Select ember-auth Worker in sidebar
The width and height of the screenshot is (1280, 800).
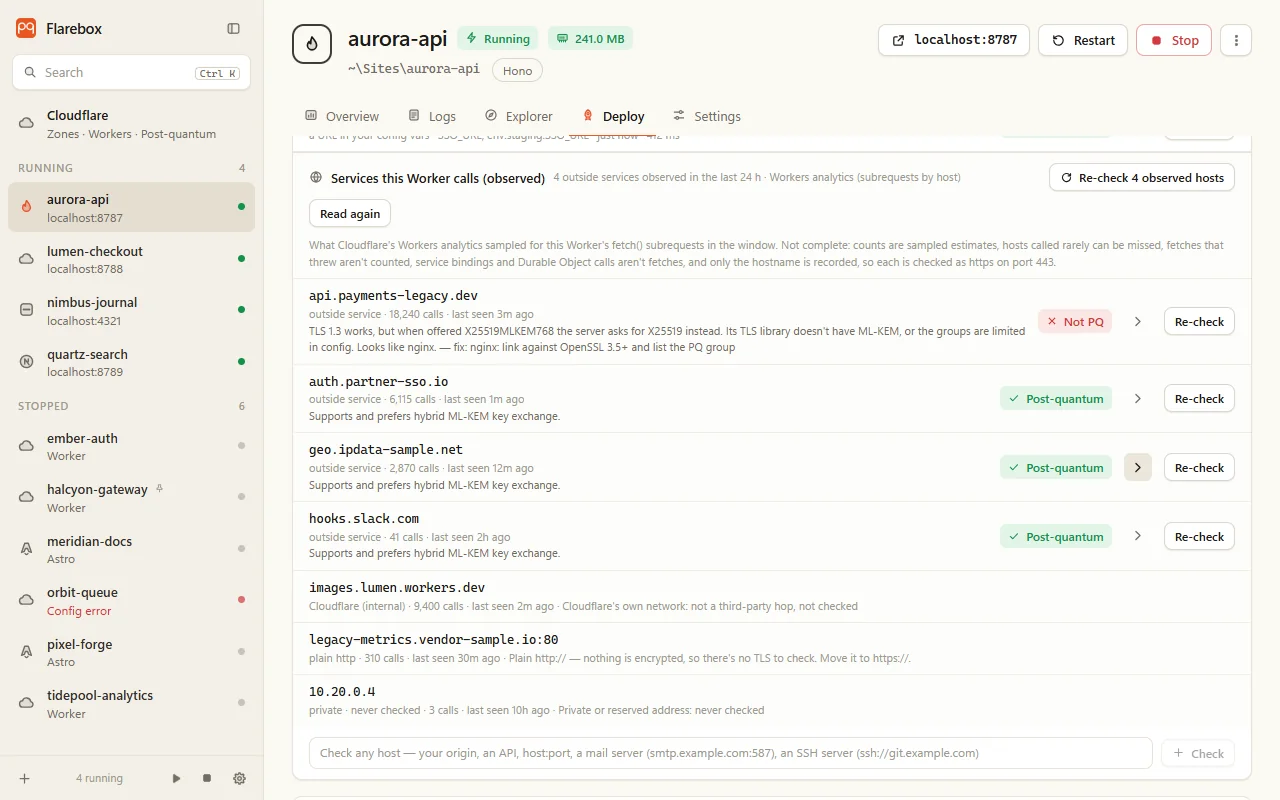pyautogui.click(x=131, y=446)
